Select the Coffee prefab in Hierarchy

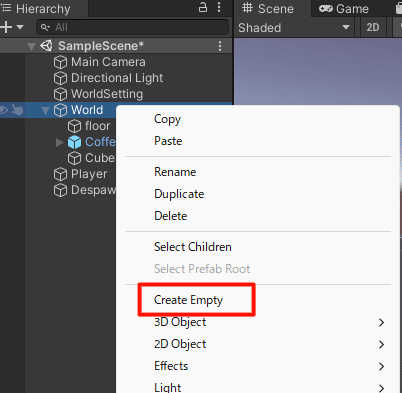[x=100, y=142]
